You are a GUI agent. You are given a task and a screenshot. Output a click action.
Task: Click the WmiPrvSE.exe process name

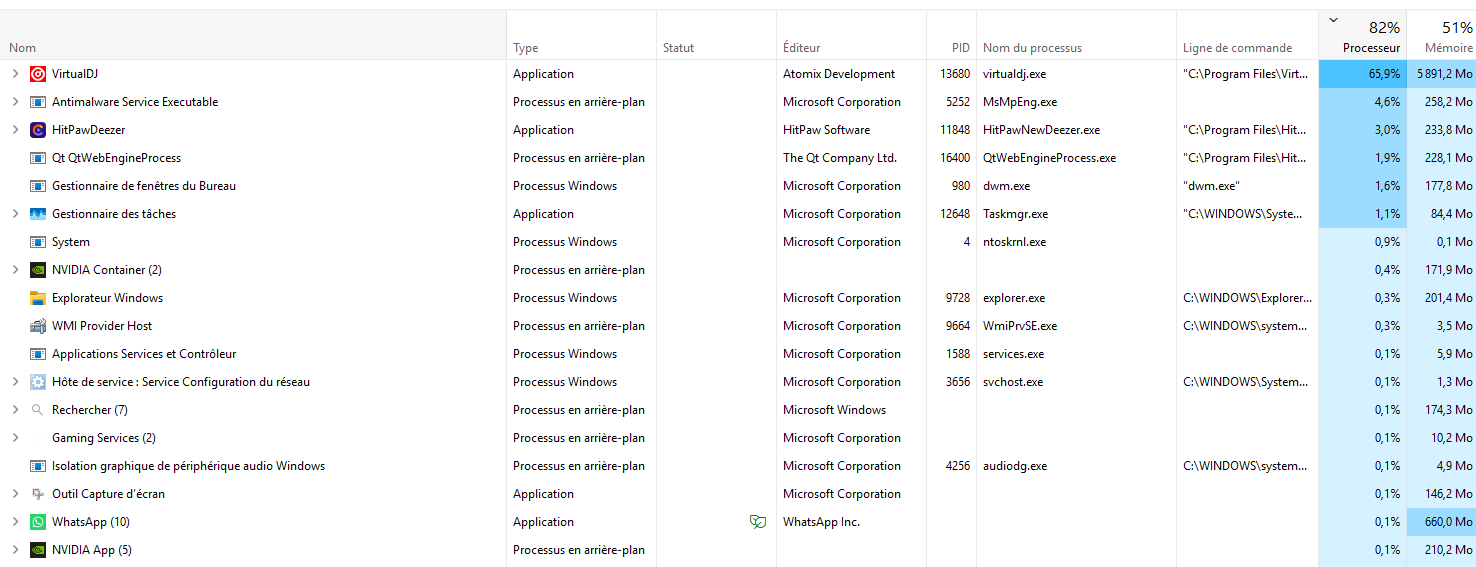pyautogui.click(x=1020, y=326)
